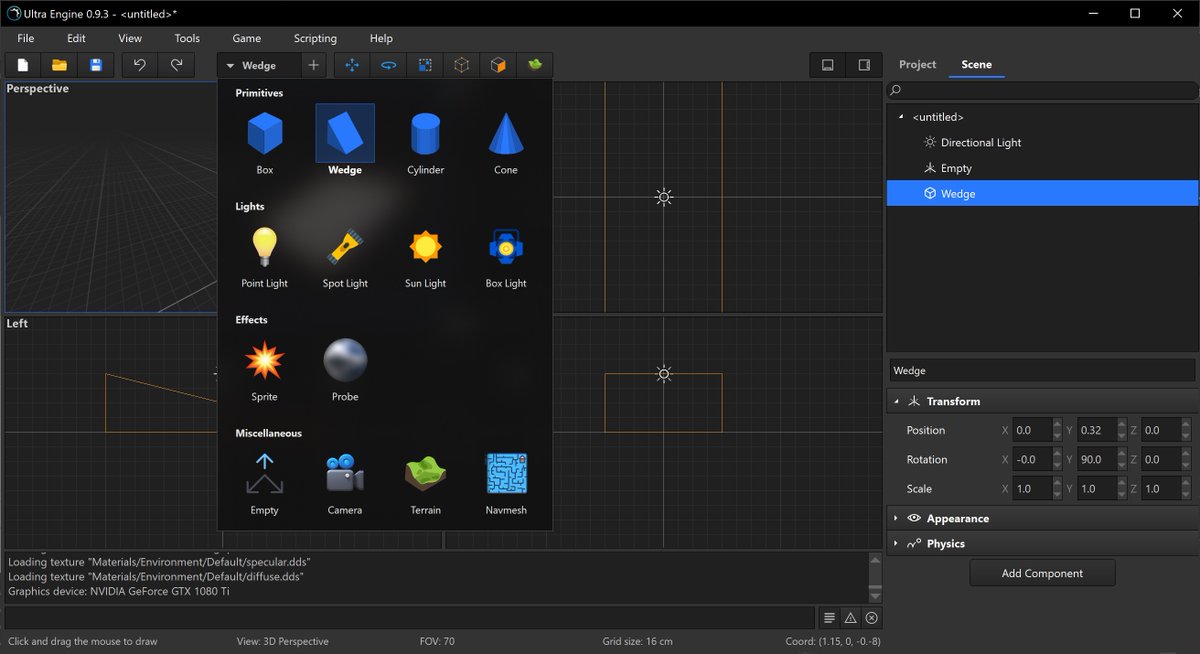This screenshot has height=654, width=1200.
Task: Pick the Sun Light icon
Action: point(425,246)
